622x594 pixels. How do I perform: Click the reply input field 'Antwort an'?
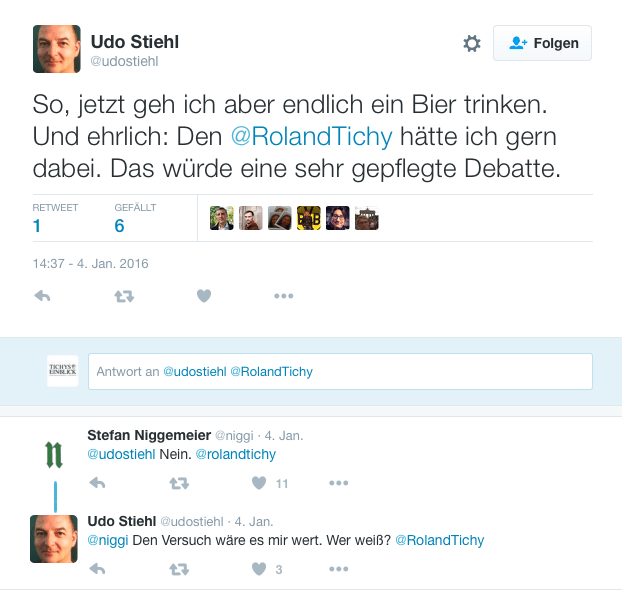point(340,371)
